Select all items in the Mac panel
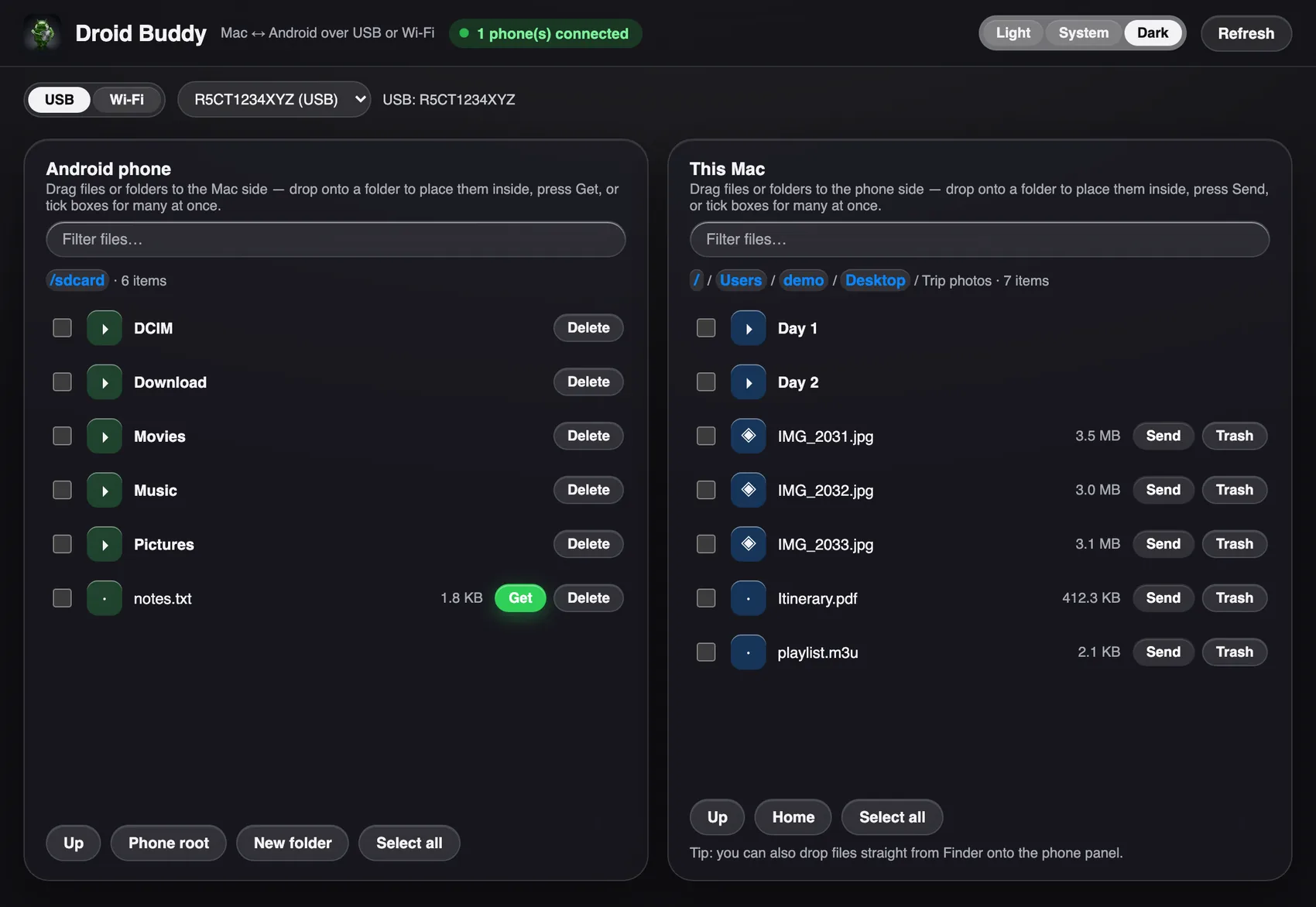Screen dimensions: 1316x907 (892, 817)
